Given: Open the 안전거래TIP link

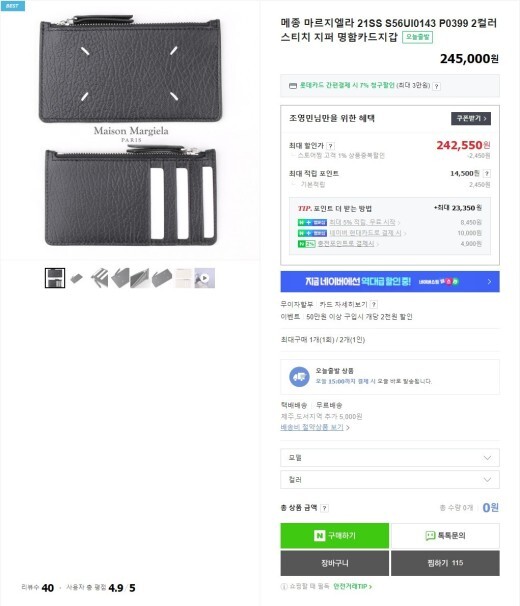Looking at the screenshot, I should [352, 587].
